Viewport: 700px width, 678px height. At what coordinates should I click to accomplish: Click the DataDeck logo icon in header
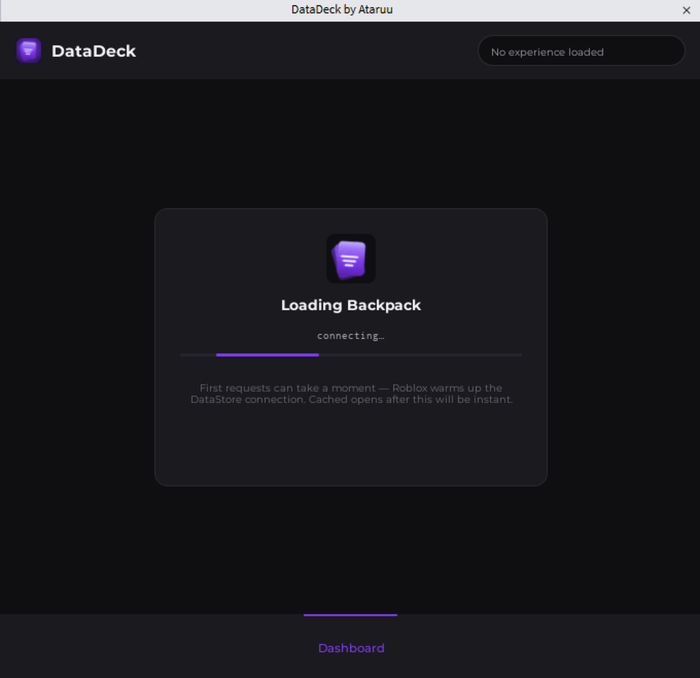click(29, 50)
